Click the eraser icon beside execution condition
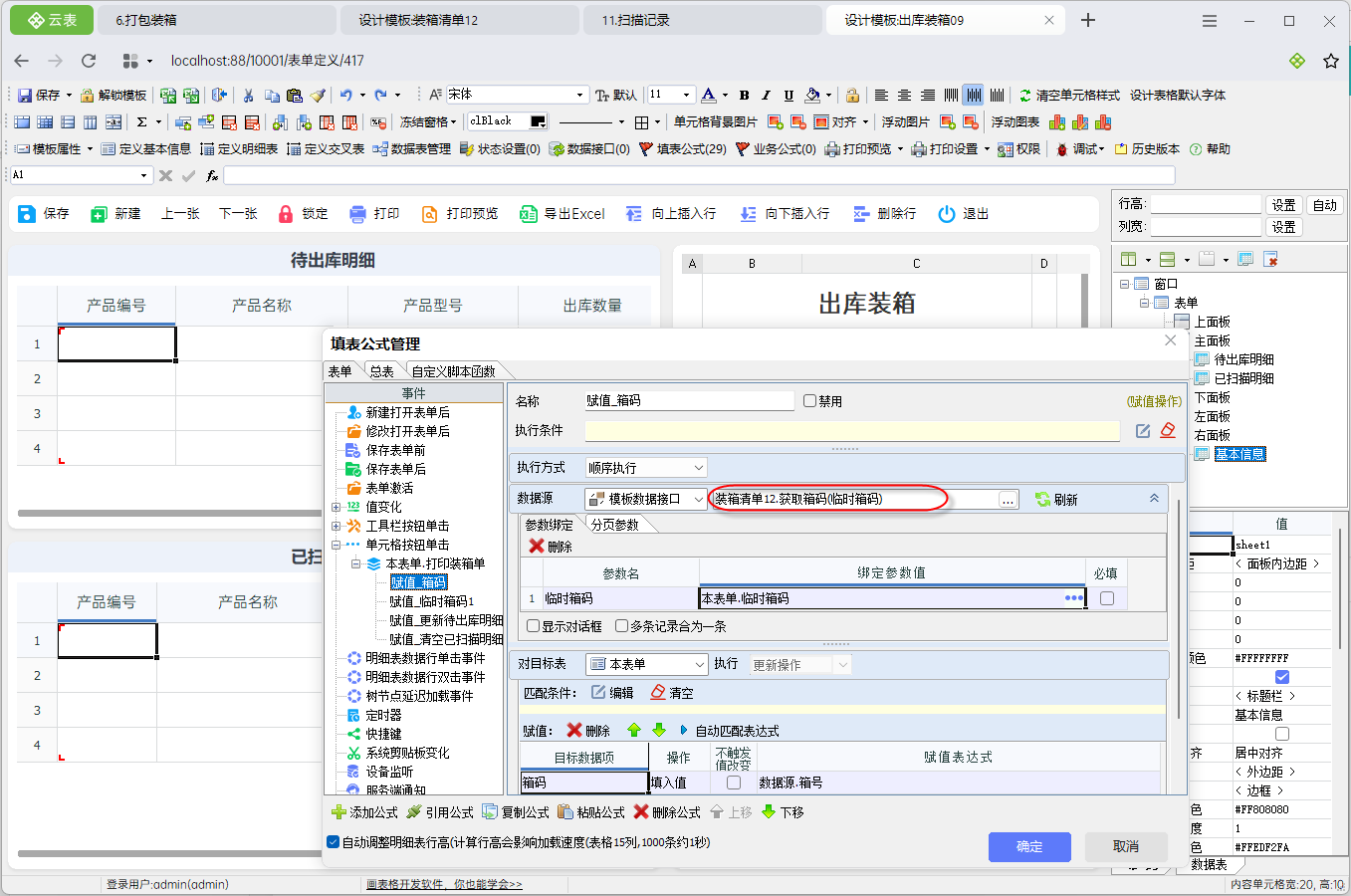1351x896 pixels. point(1168,431)
